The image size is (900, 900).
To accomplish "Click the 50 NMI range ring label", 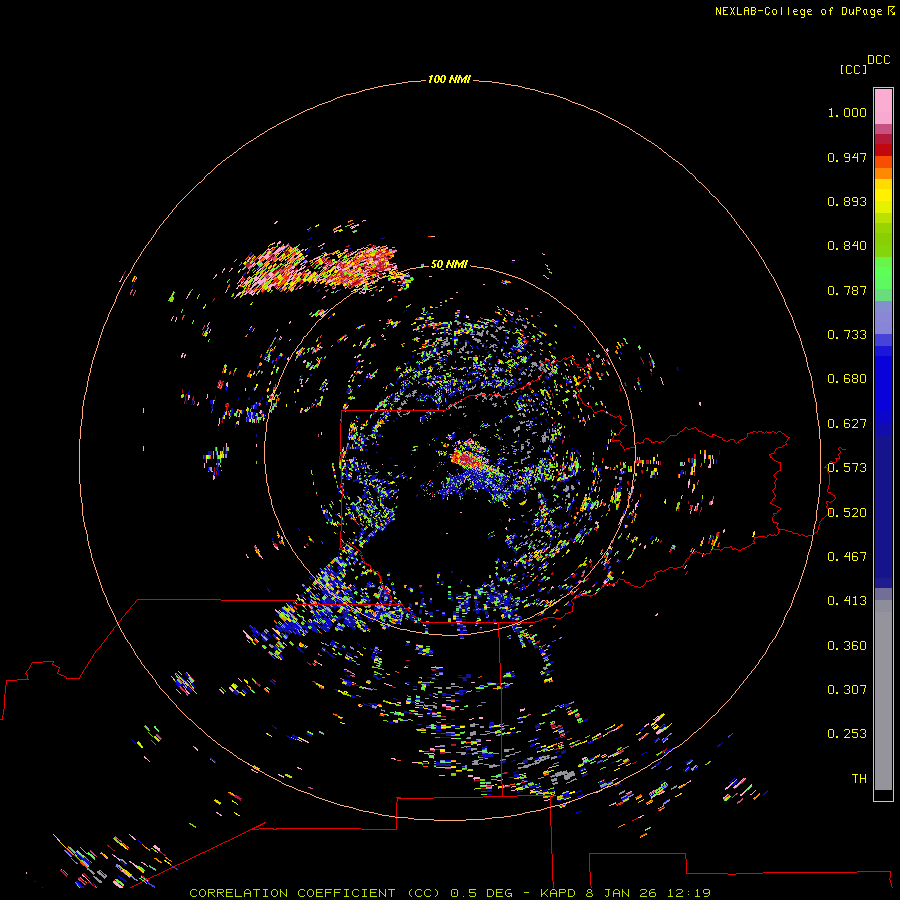I will pos(449,265).
